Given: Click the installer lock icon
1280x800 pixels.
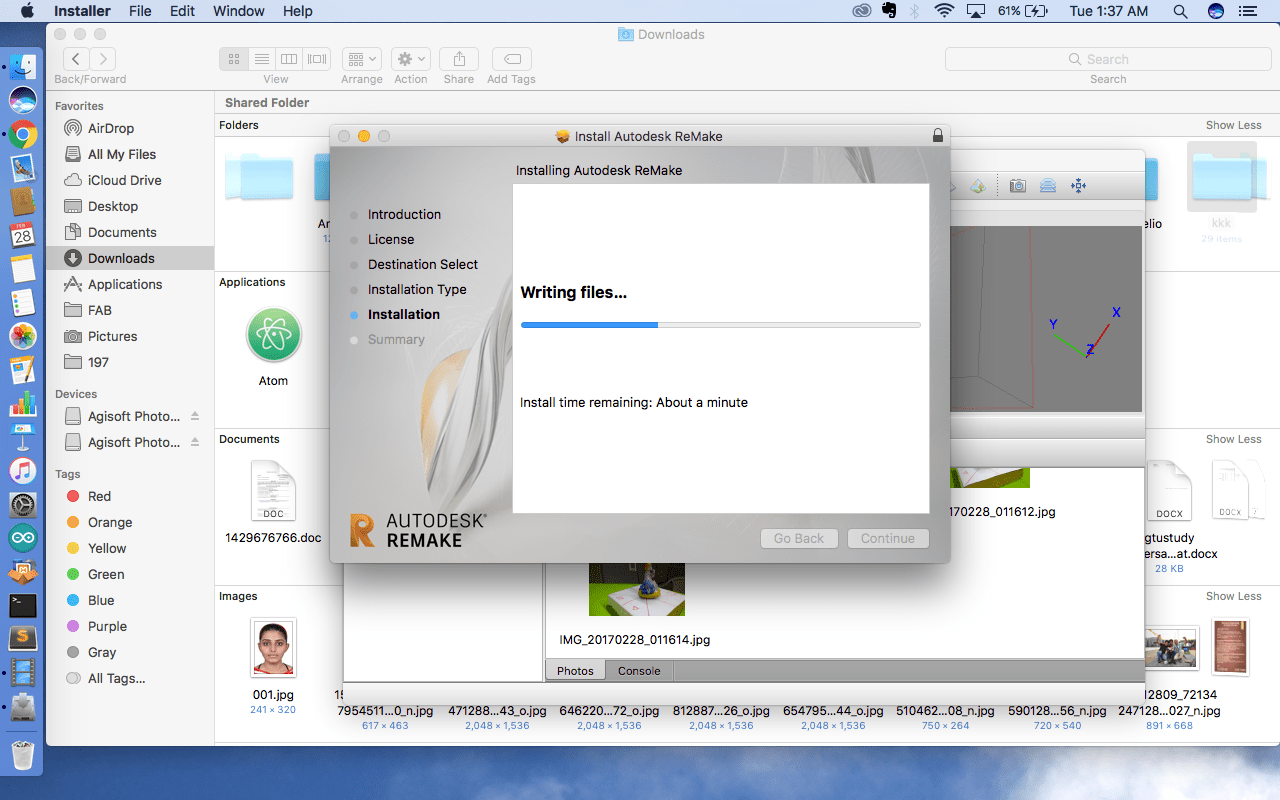Looking at the screenshot, I should coord(937,135).
